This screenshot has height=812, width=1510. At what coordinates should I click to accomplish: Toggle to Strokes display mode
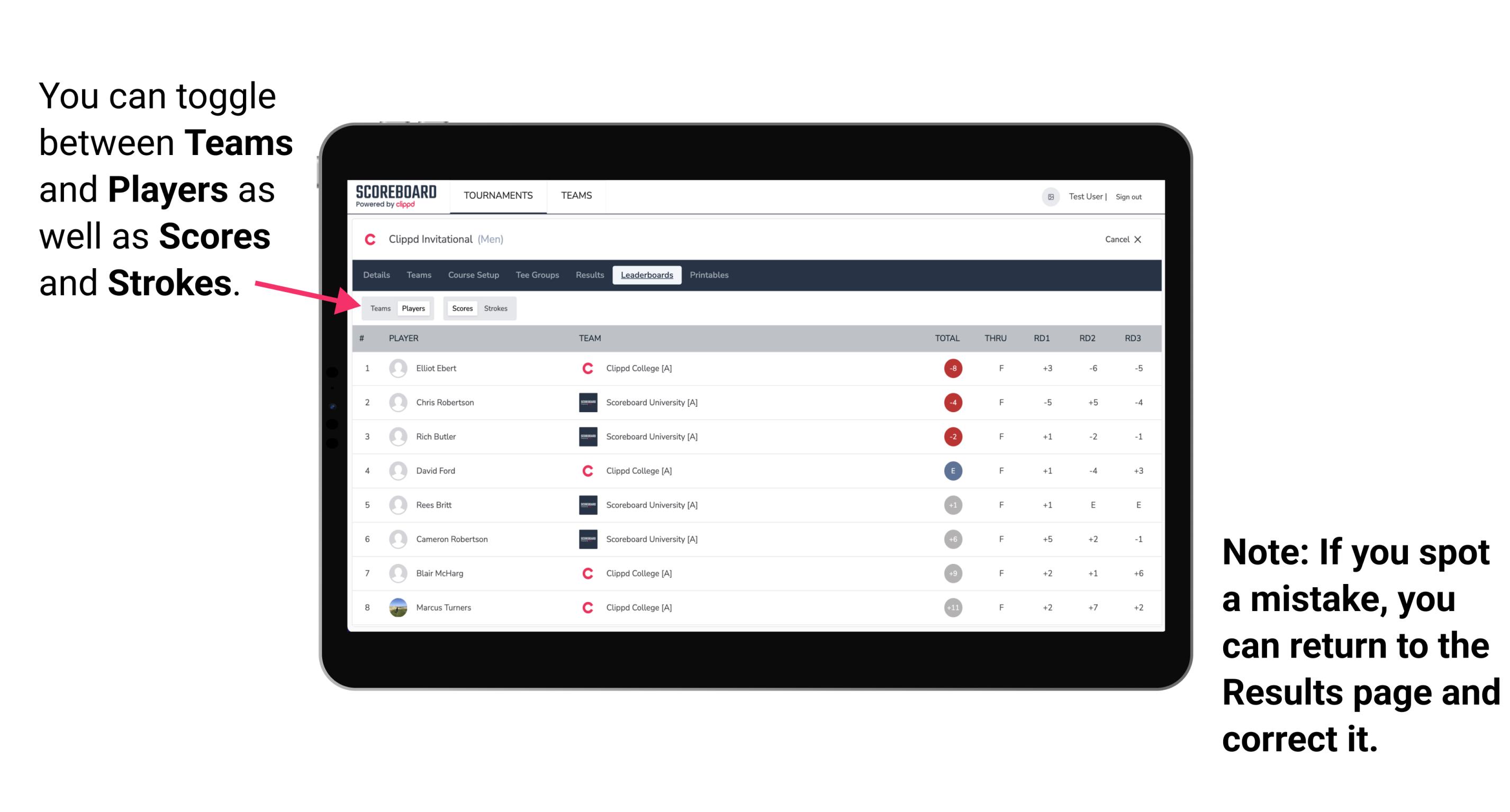497,308
